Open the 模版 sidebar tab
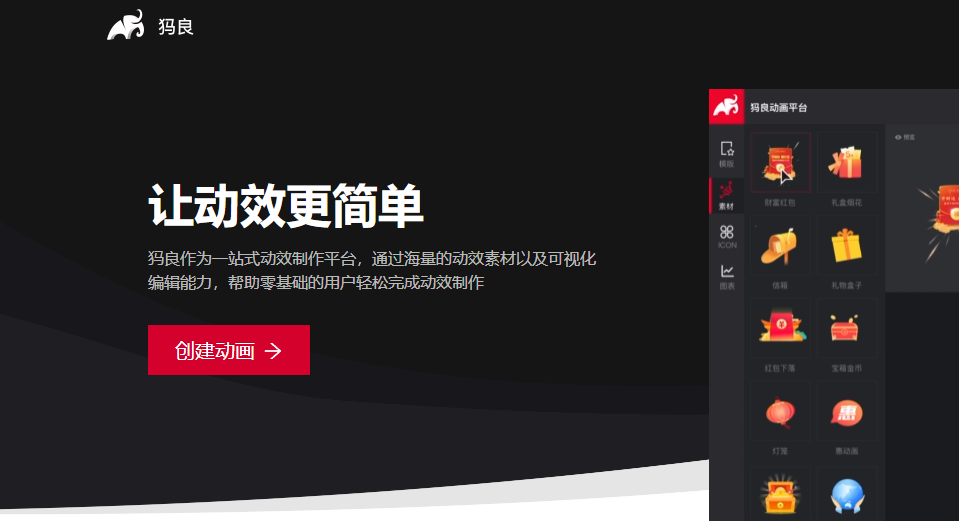 [x=727, y=154]
